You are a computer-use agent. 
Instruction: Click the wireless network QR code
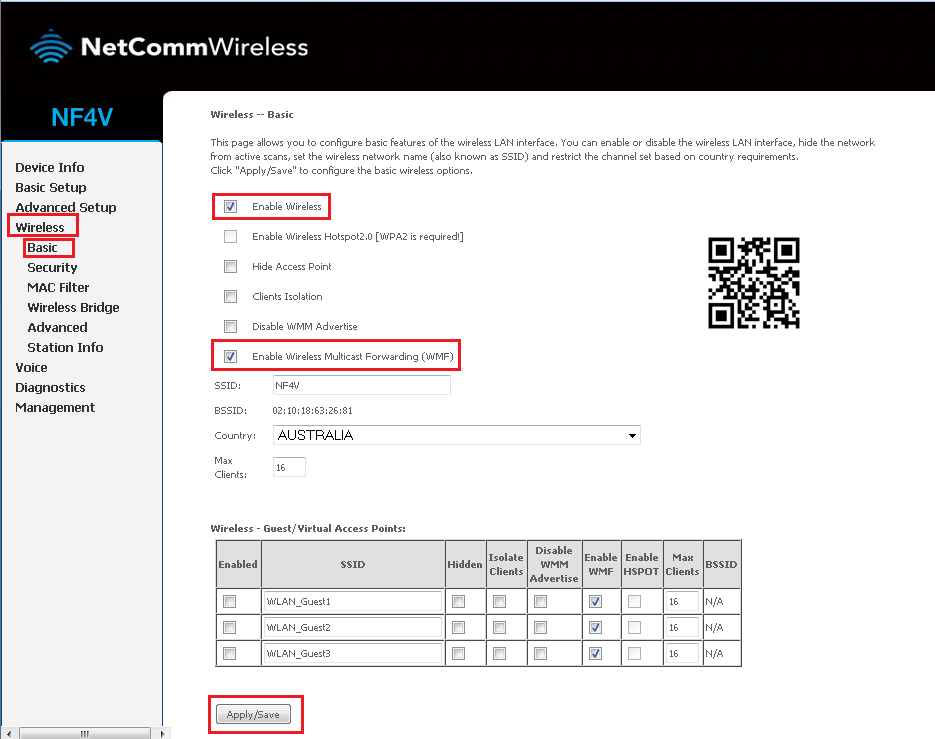754,283
